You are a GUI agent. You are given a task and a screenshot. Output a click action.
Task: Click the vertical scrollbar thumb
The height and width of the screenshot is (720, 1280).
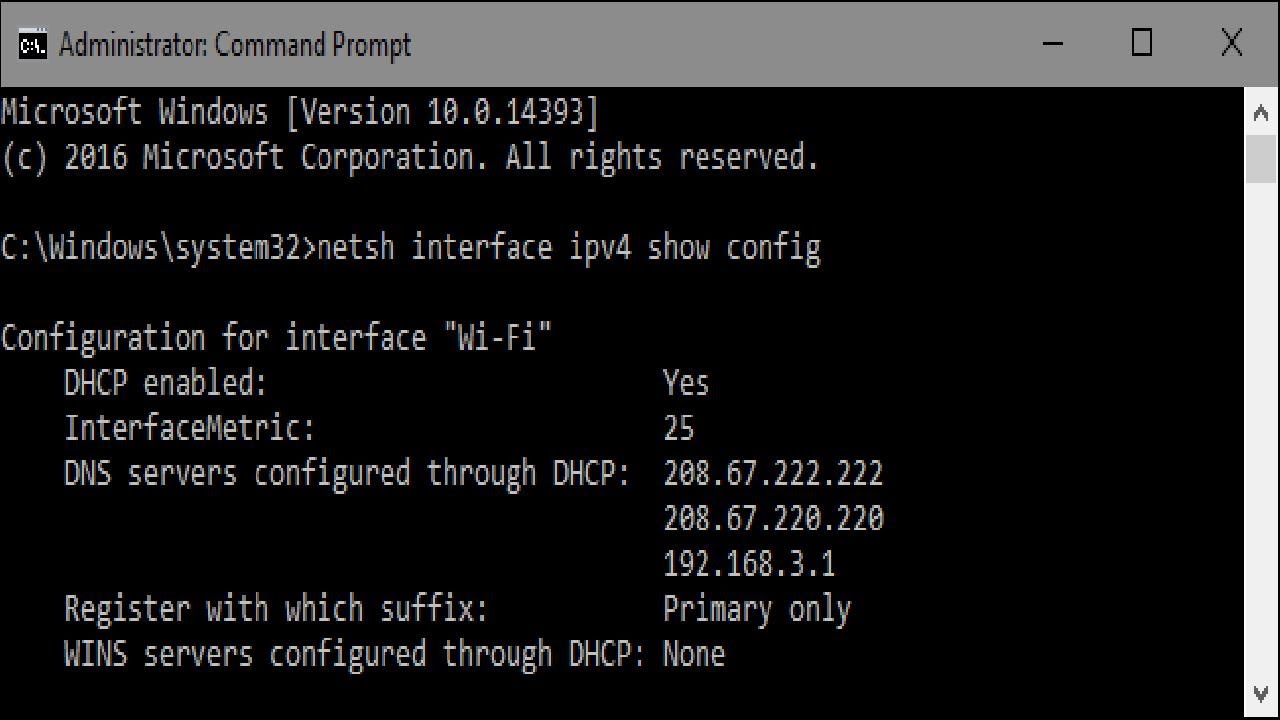(1261, 158)
